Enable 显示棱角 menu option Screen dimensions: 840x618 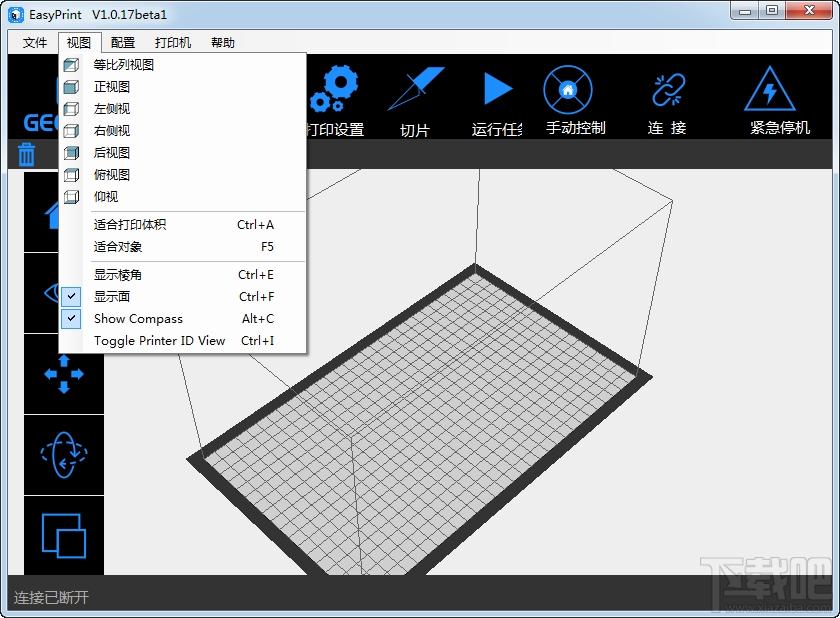pos(182,275)
